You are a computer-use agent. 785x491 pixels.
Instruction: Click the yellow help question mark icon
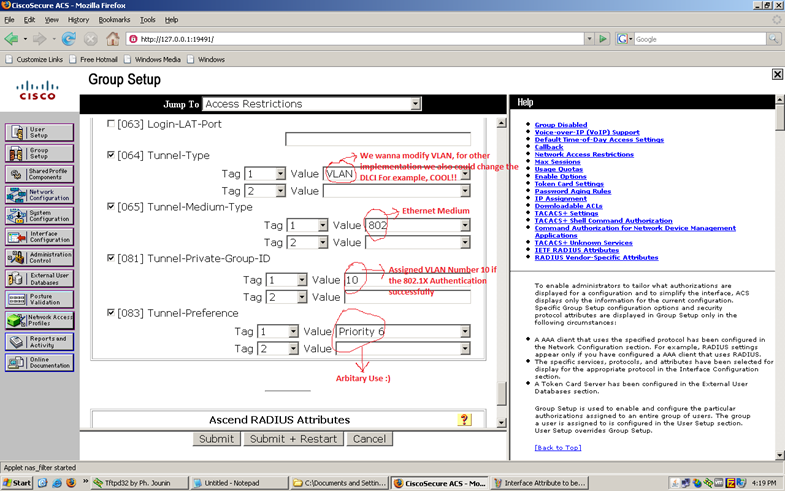point(464,419)
